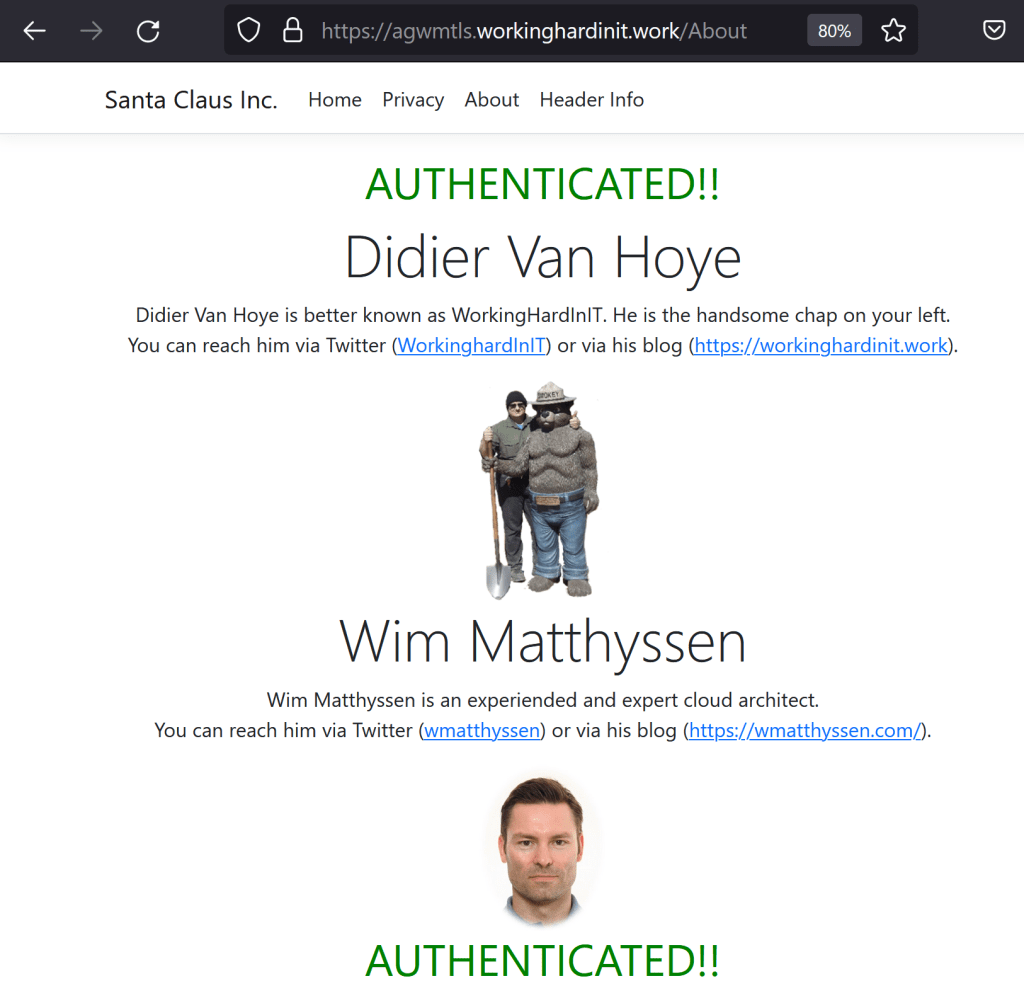The image size is (1024, 986).
Task: Visit the https://wmatthyssen.com/ blog link
Action: click(x=805, y=730)
